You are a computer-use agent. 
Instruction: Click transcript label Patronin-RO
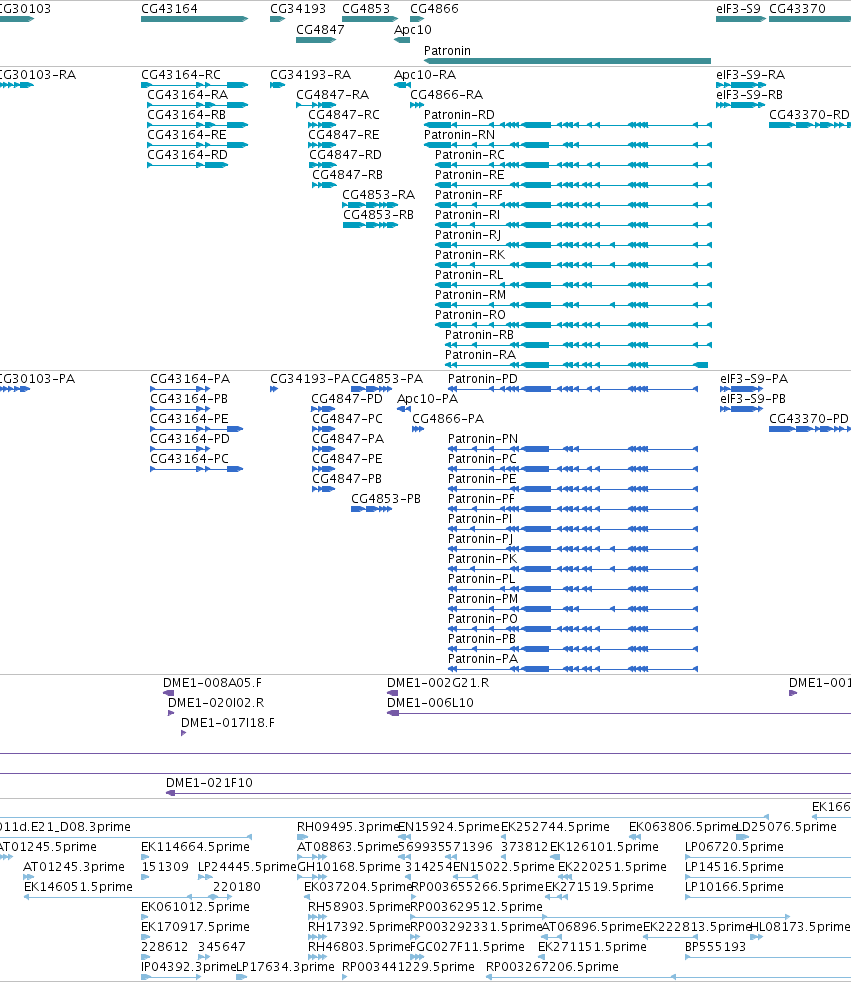point(470,315)
